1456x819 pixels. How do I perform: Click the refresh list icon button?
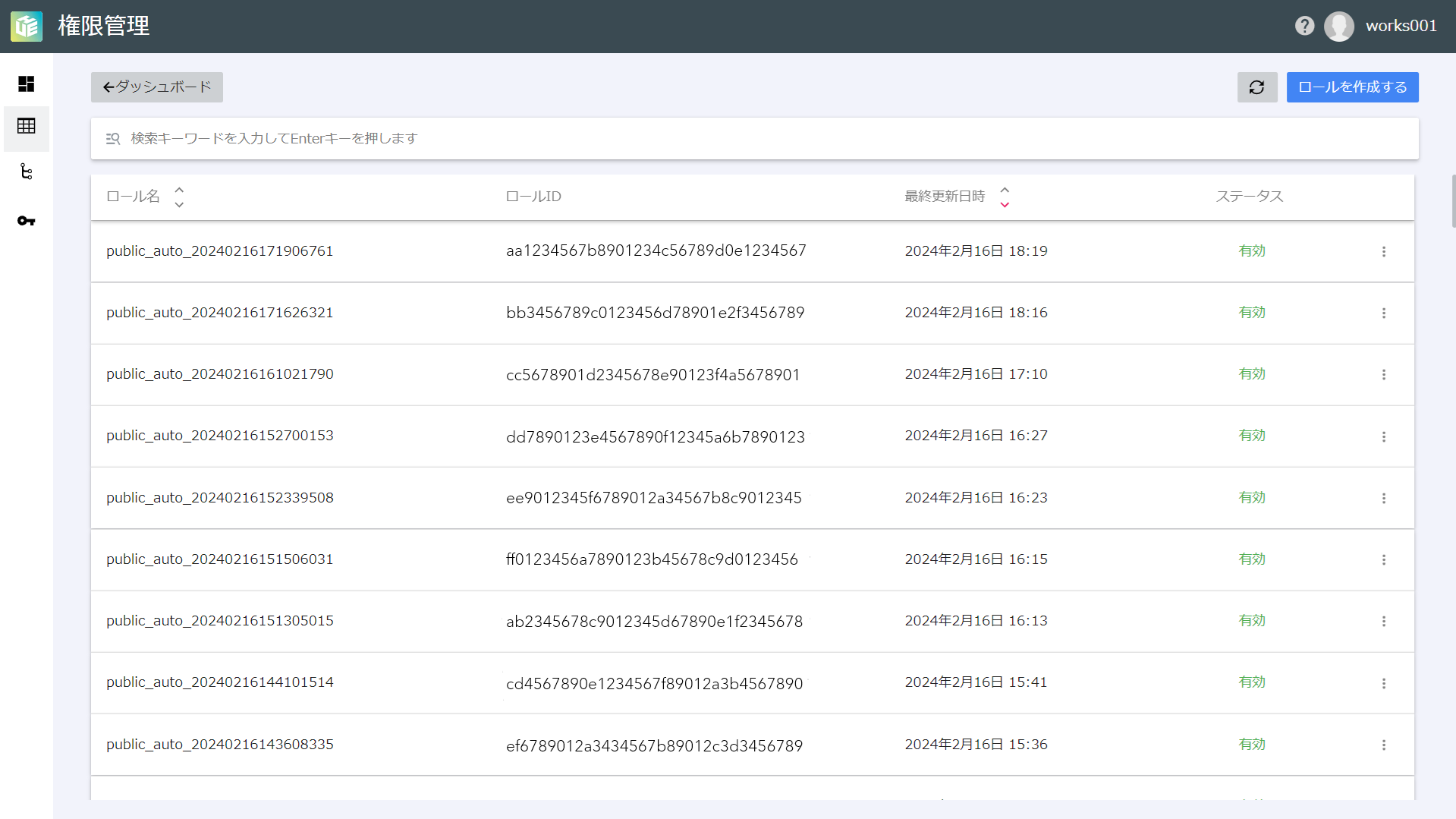click(1257, 87)
